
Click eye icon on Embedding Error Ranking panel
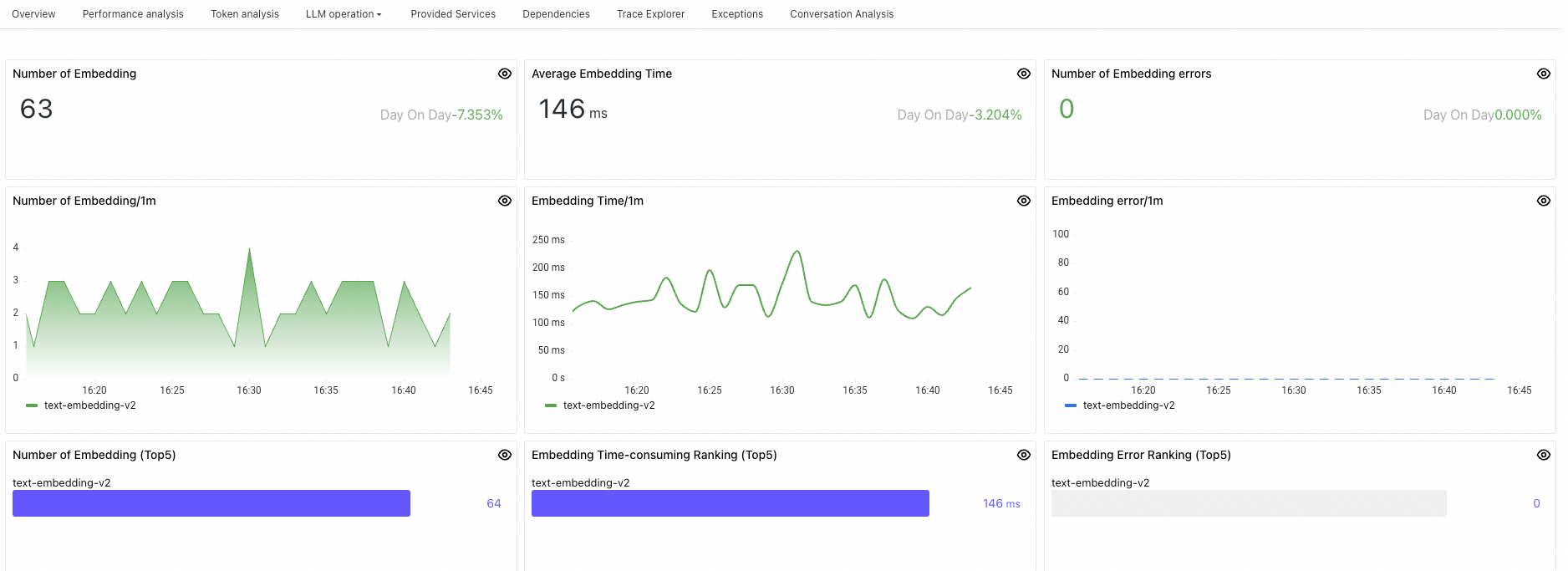pyautogui.click(x=1544, y=455)
